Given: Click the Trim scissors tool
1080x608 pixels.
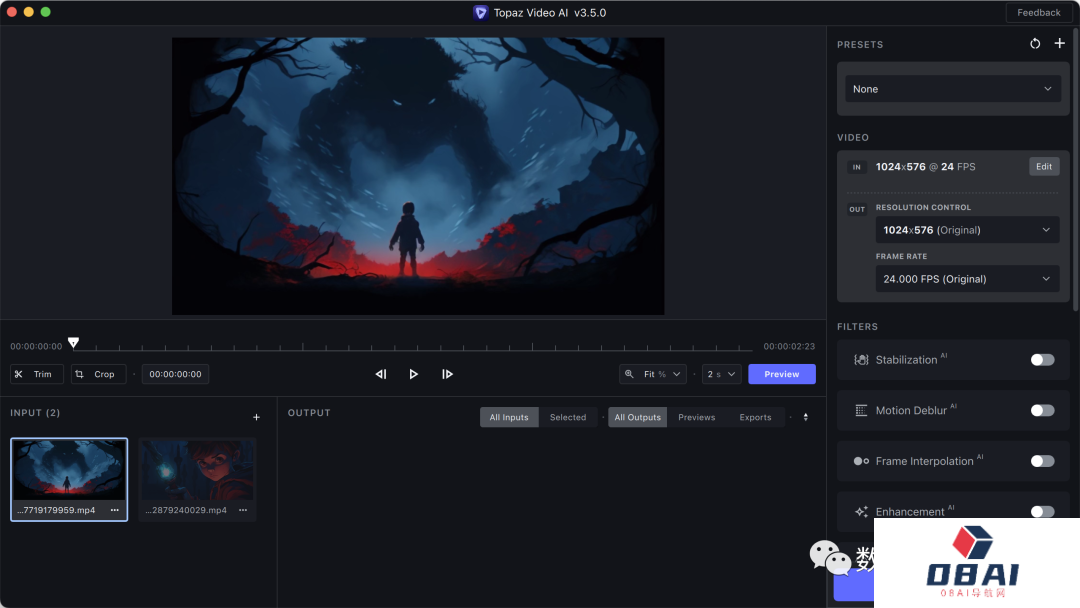Looking at the screenshot, I should point(36,374).
